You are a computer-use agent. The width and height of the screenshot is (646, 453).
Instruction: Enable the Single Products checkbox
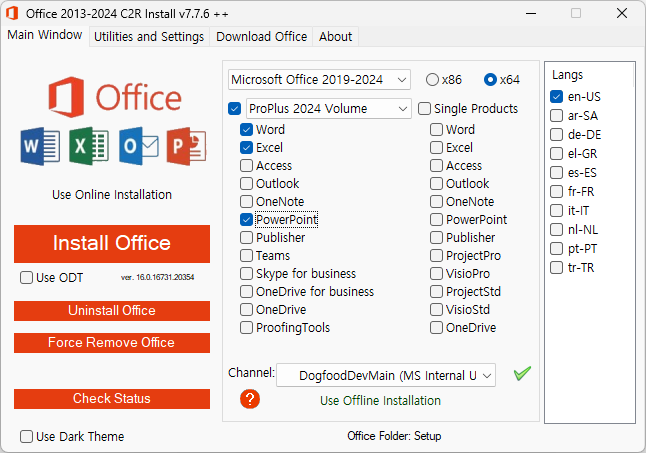pos(468,109)
